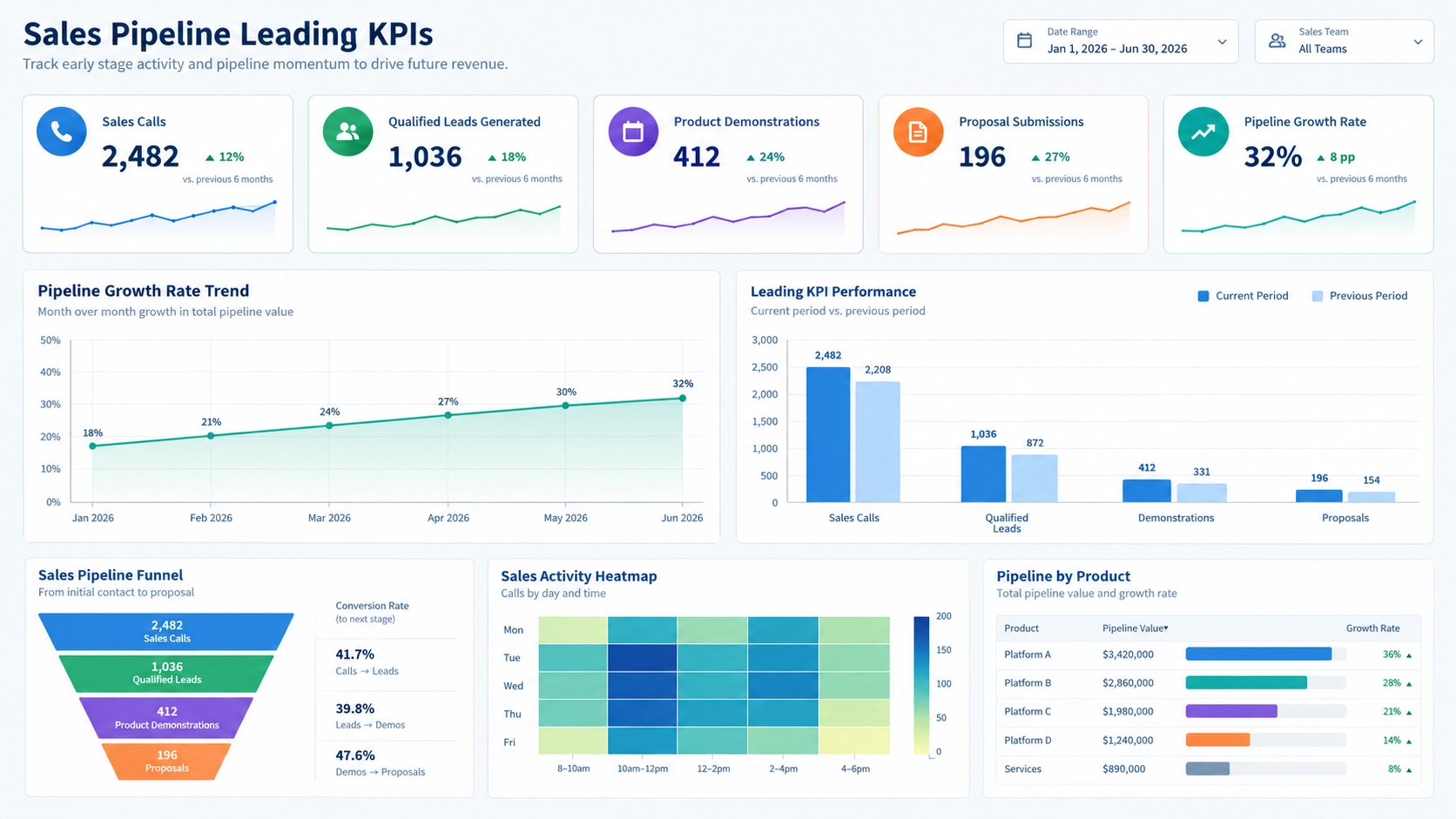The width and height of the screenshot is (1456, 819).
Task: Click the up triangle next to Sales Calls 12%
Action: click(x=210, y=158)
